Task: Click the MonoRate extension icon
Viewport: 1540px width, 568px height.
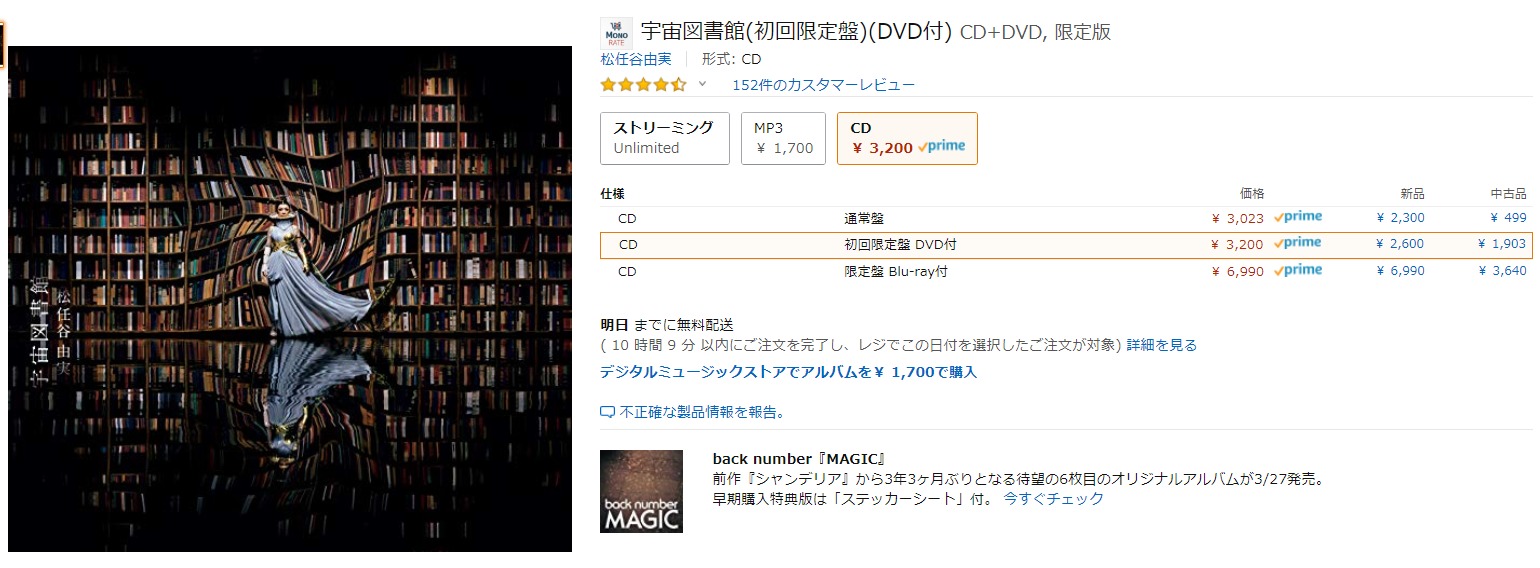Action: point(616,33)
